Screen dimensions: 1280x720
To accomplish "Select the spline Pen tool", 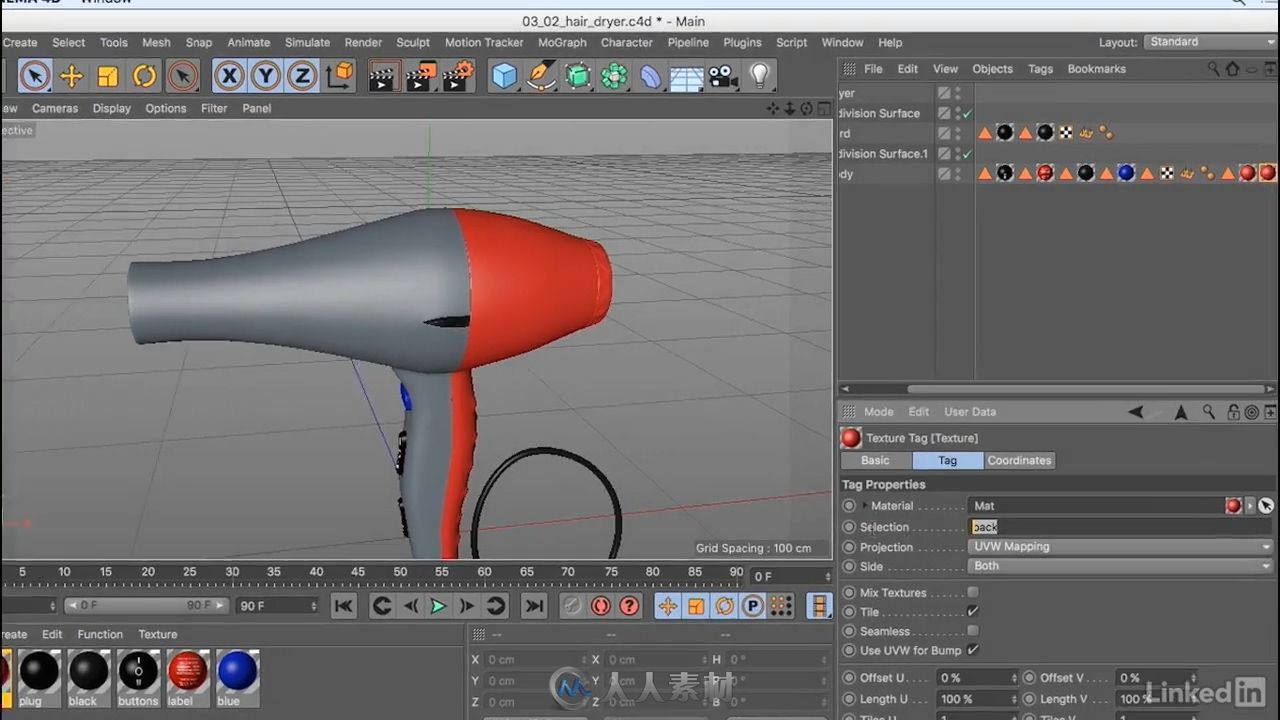I will point(541,76).
